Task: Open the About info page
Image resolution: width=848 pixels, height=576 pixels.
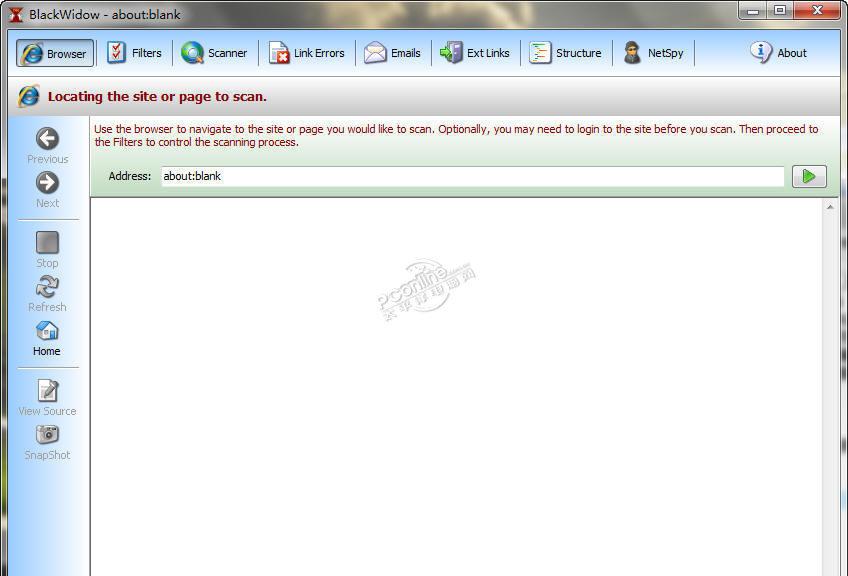Action: click(x=778, y=53)
